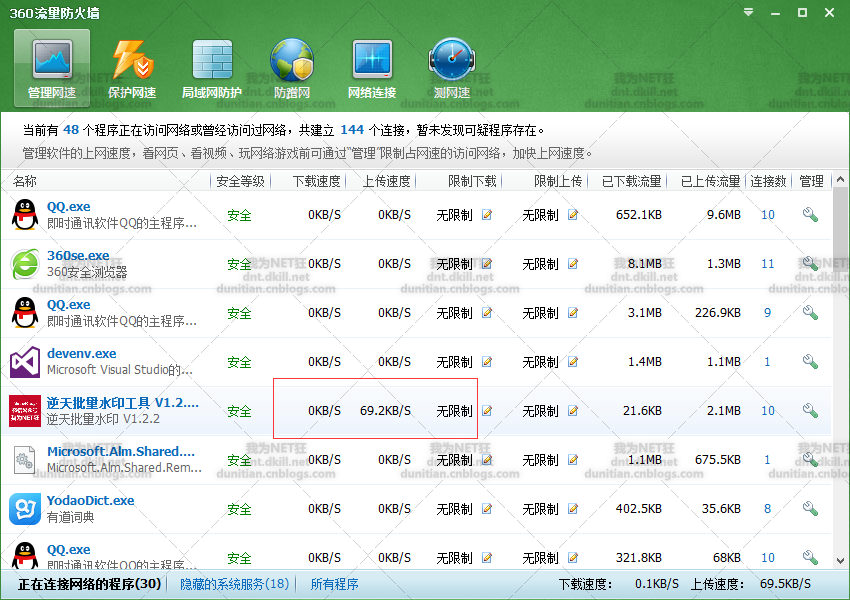Open YodaoDict.exe program name link

click(91, 500)
